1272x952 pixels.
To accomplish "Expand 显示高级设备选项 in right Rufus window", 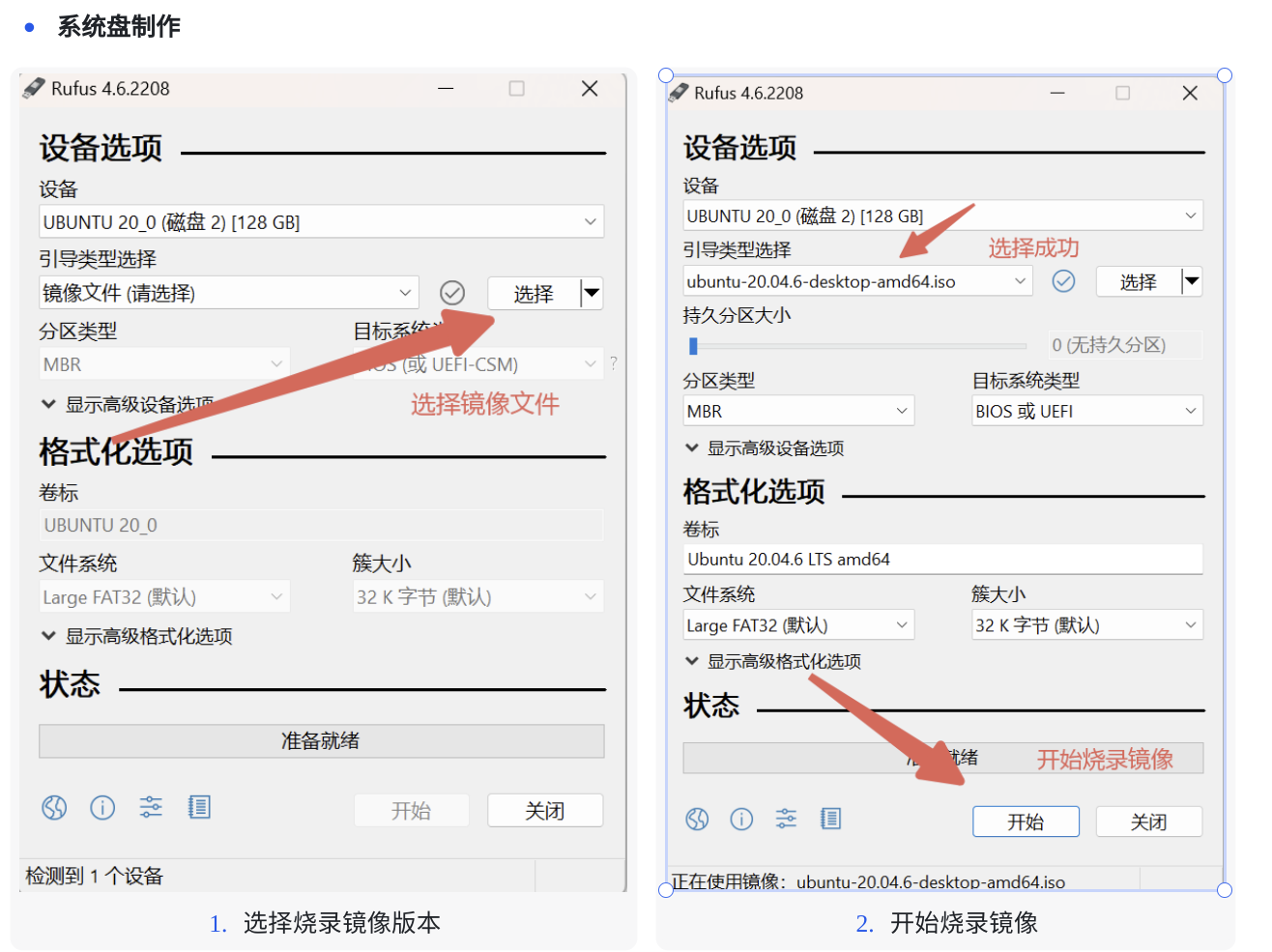I will click(x=765, y=448).
